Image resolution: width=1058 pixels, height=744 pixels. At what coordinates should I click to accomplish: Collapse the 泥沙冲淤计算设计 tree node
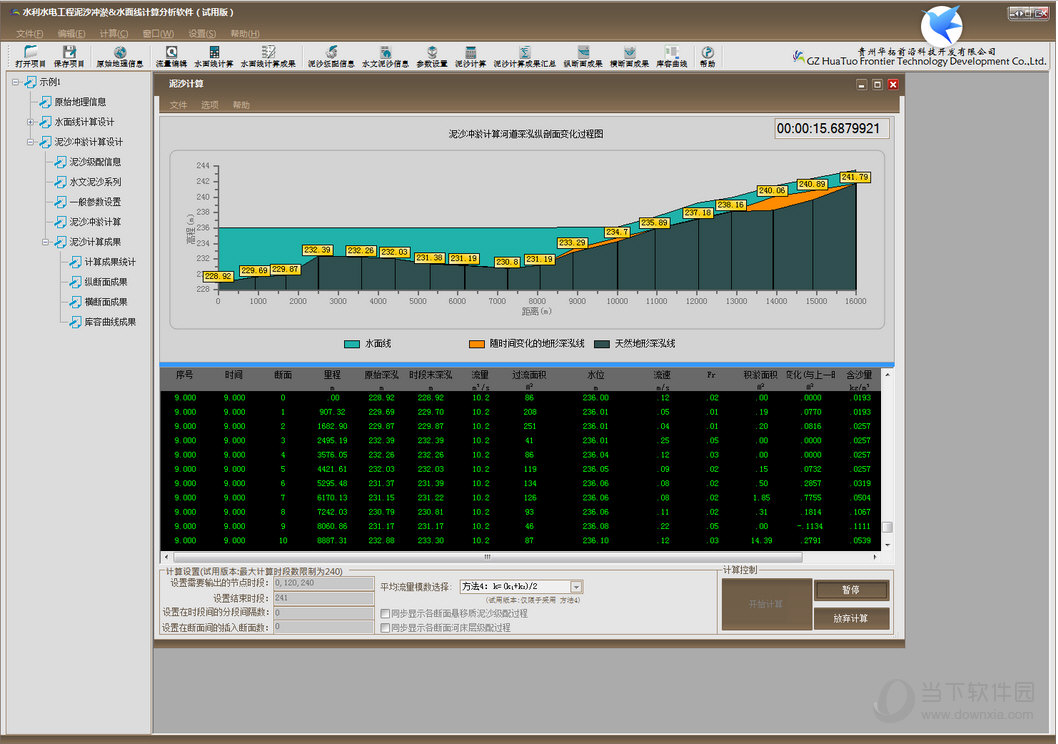point(30,142)
